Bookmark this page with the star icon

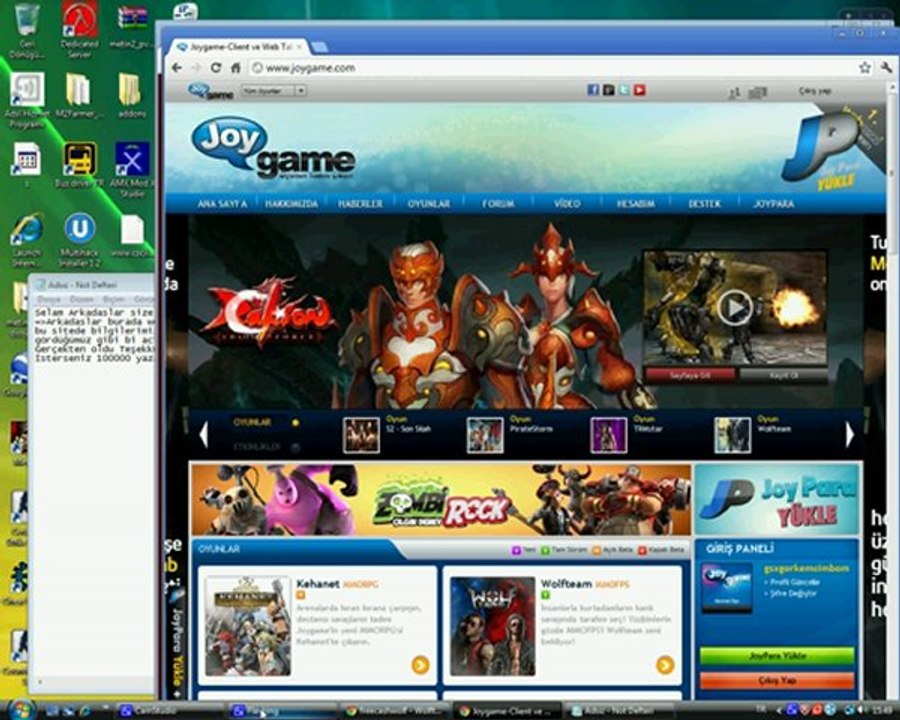point(864,68)
